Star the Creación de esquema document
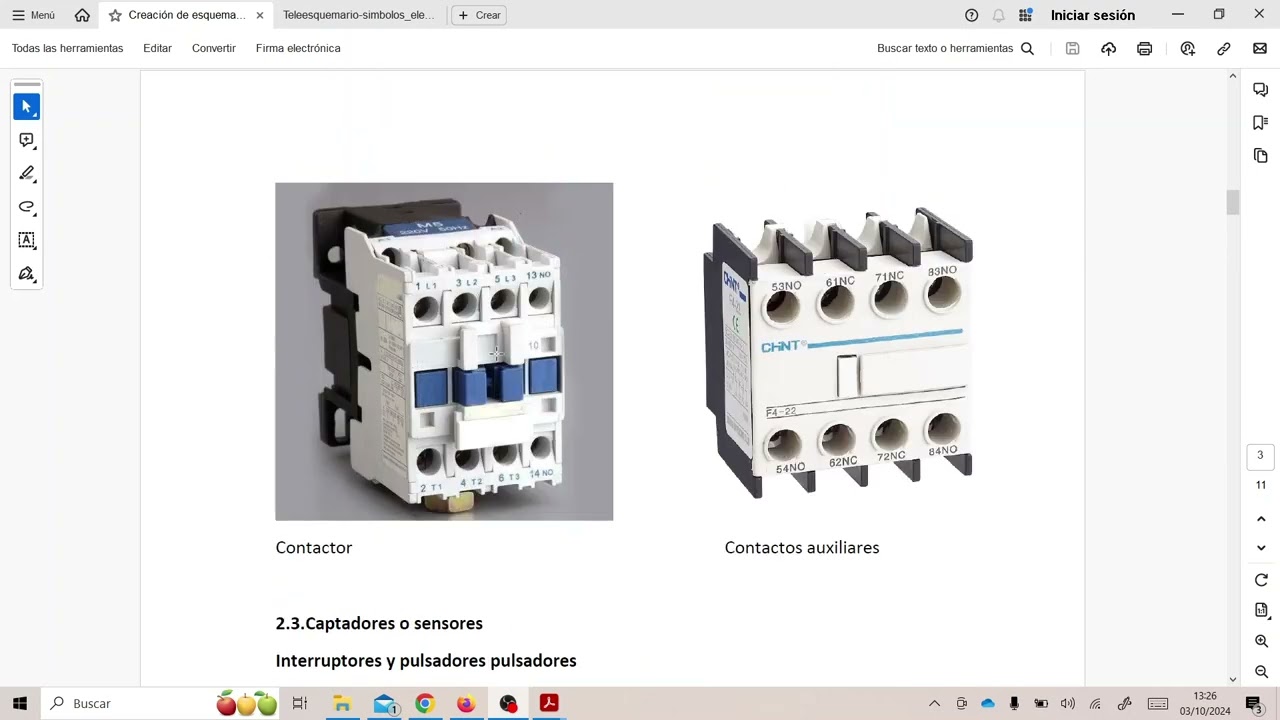Screen dimensions: 1280x720 [x=115, y=15]
